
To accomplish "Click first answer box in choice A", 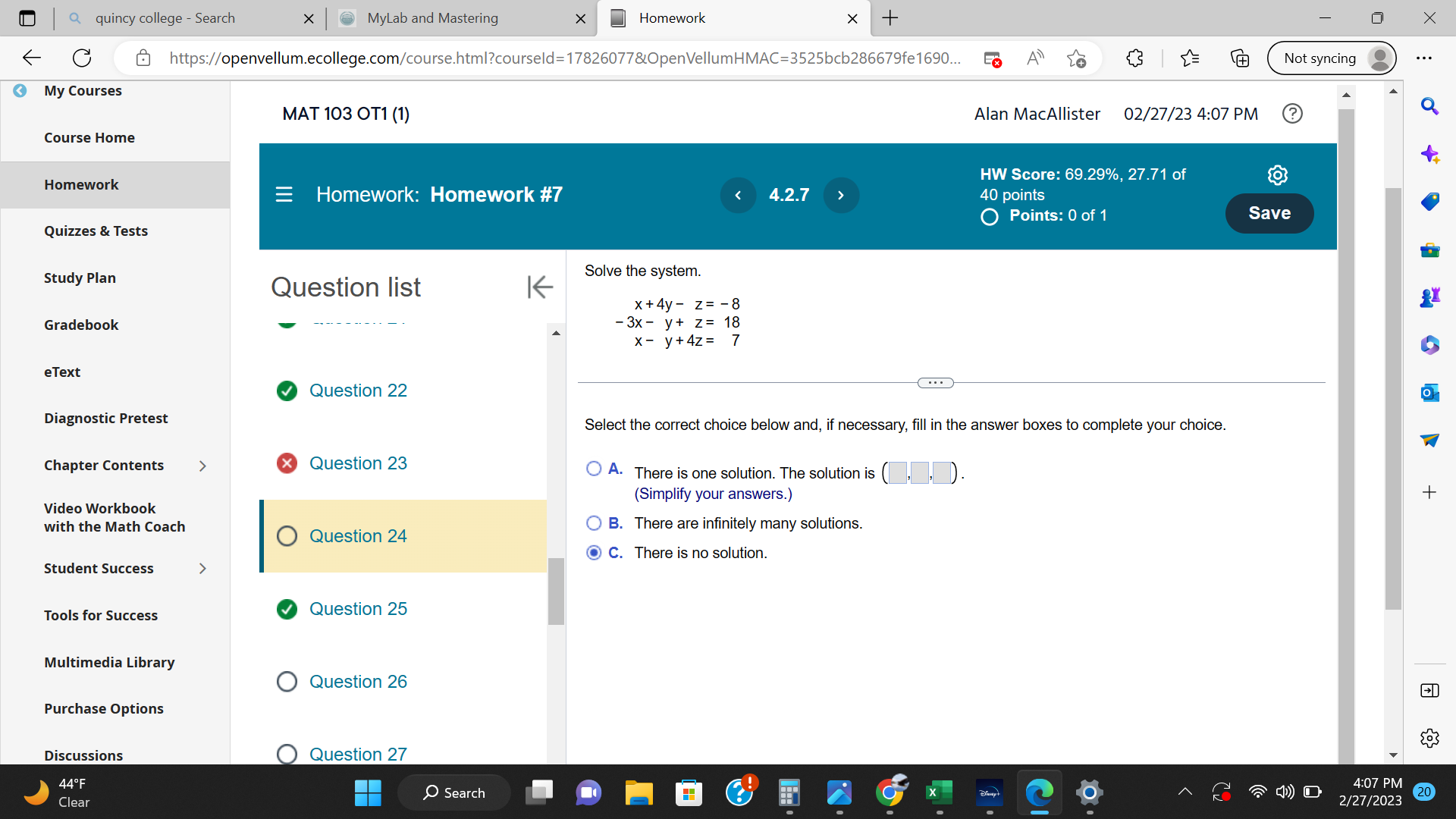I will (x=898, y=473).
